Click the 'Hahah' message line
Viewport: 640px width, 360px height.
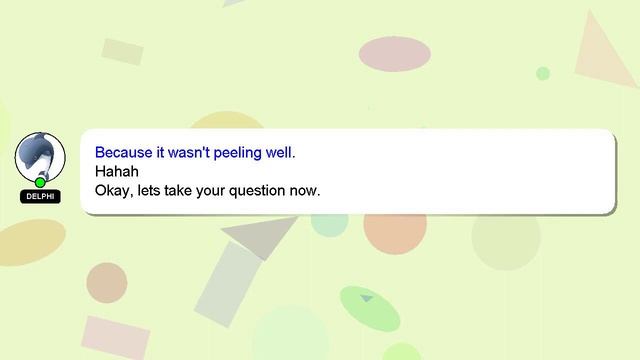pyautogui.click(x=117, y=171)
